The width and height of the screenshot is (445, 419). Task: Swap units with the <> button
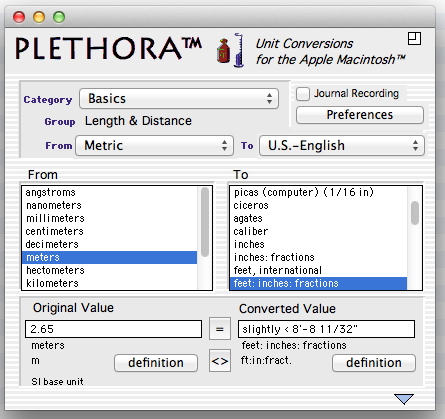220,361
